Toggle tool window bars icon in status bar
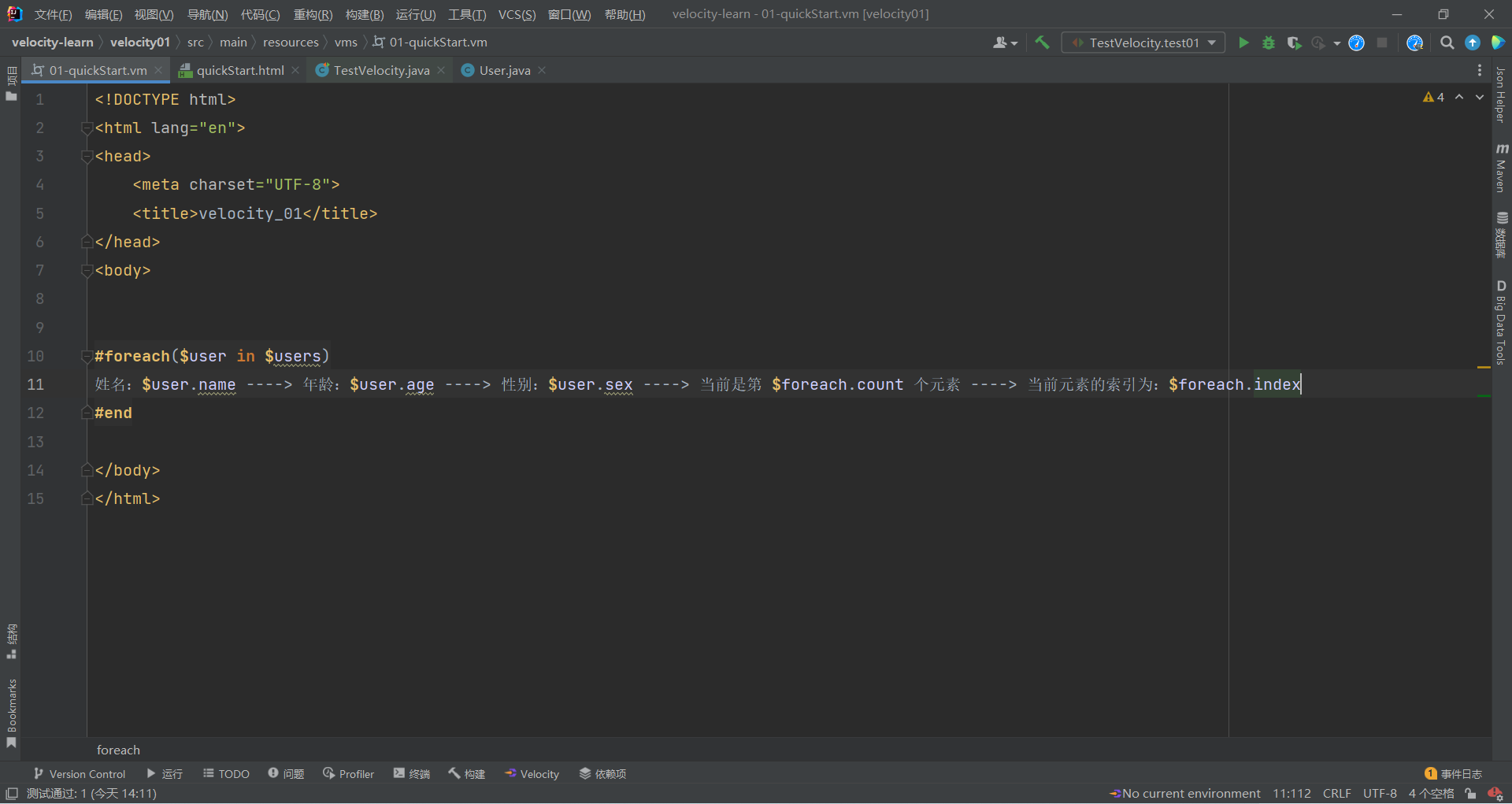 point(12,793)
